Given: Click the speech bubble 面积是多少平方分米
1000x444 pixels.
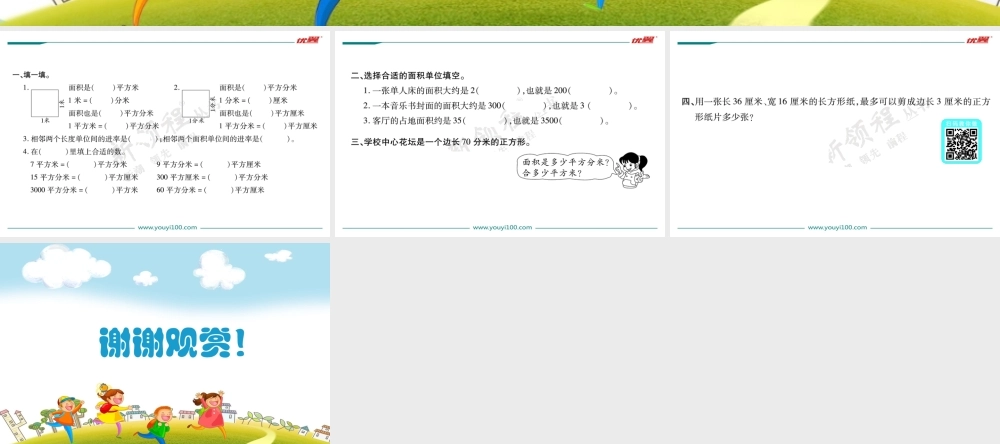Looking at the screenshot, I should 566,167.
